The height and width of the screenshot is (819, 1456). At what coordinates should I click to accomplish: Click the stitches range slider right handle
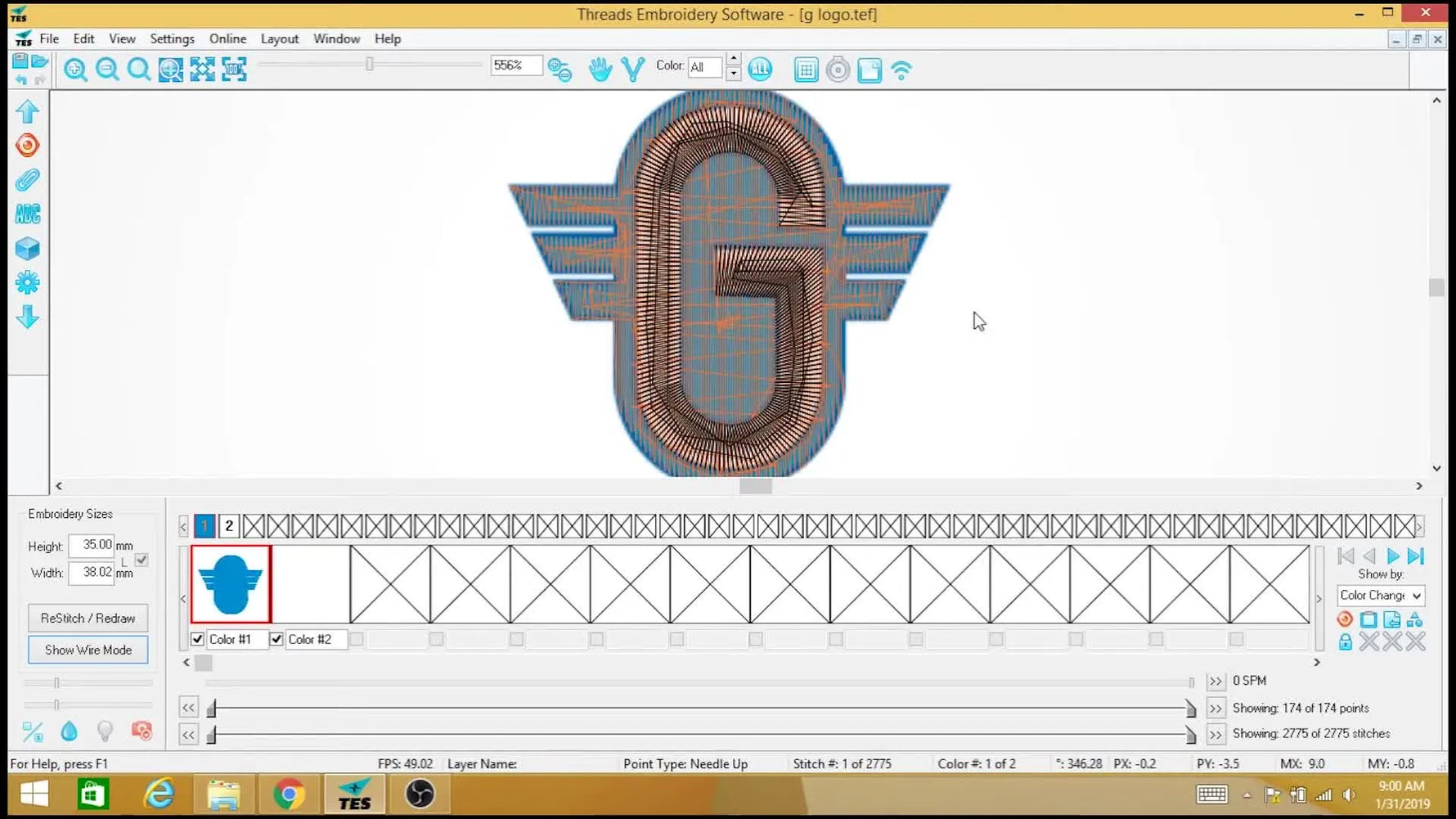click(1191, 736)
